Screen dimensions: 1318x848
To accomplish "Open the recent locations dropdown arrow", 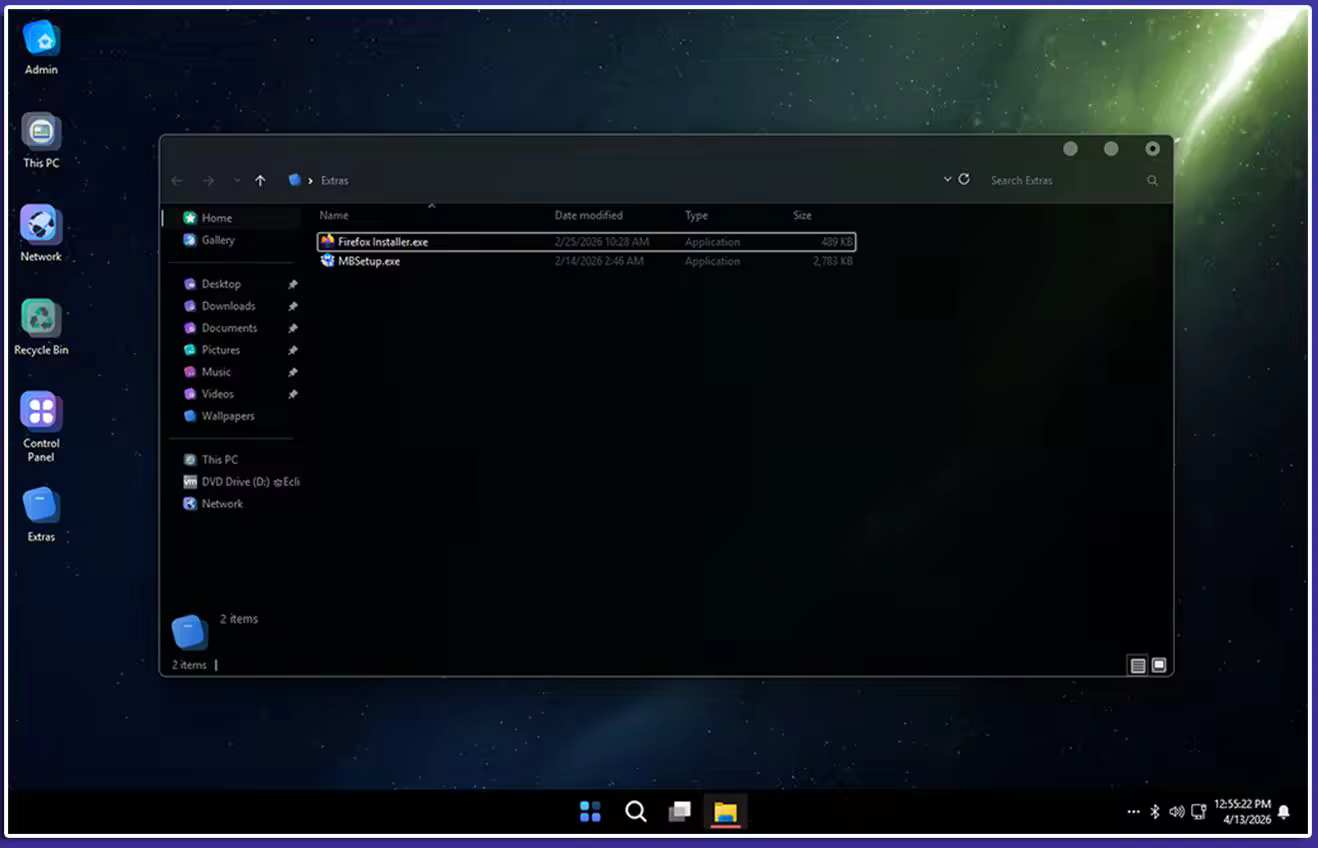I will (237, 181).
